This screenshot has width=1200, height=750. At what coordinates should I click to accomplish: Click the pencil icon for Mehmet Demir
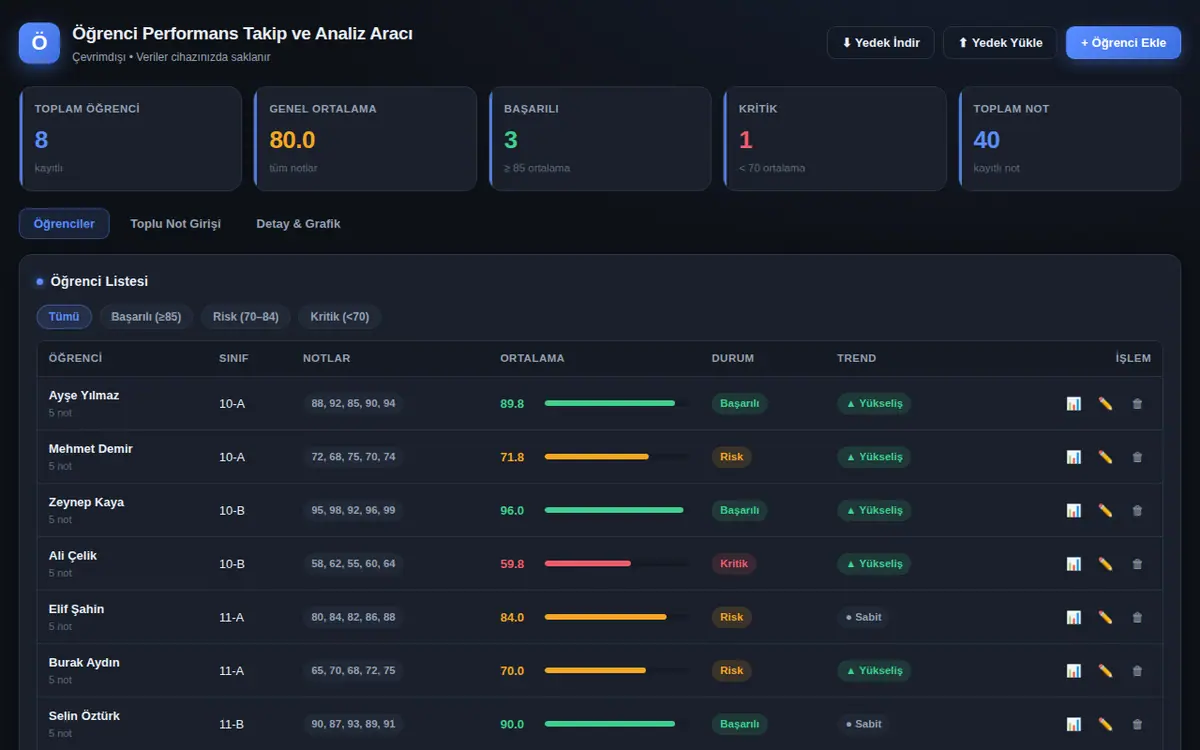(x=1105, y=457)
